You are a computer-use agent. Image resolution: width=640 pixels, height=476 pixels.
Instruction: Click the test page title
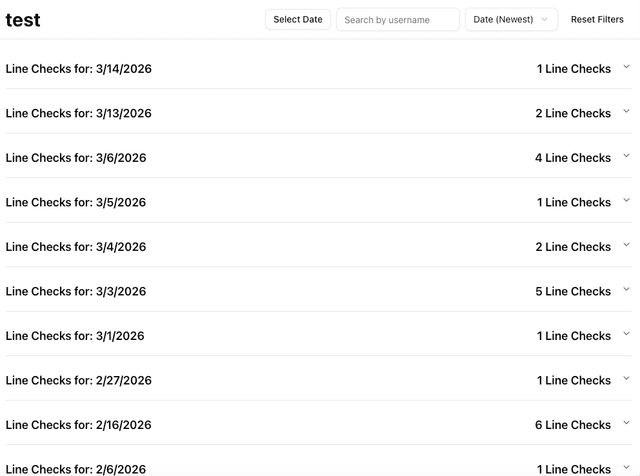coord(23,20)
